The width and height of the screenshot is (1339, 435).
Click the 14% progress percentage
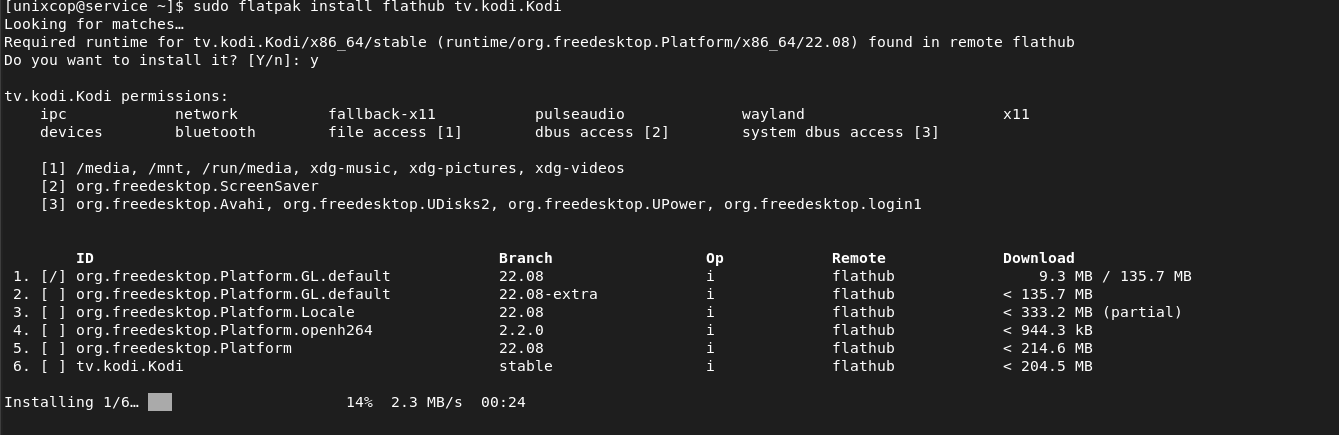[x=359, y=402]
